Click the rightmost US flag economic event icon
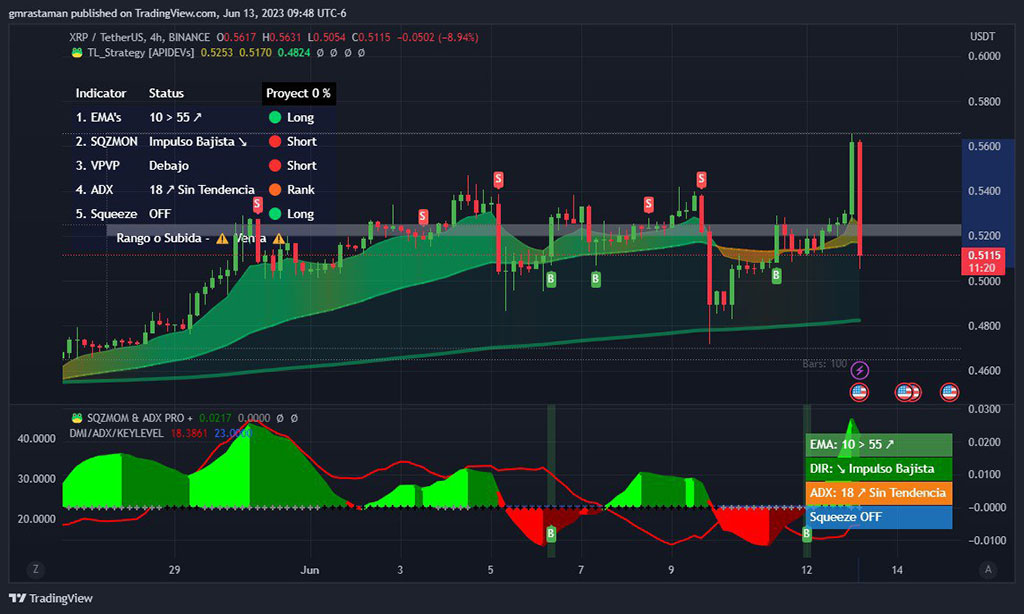Image resolution: width=1024 pixels, height=614 pixels. coord(949,392)
